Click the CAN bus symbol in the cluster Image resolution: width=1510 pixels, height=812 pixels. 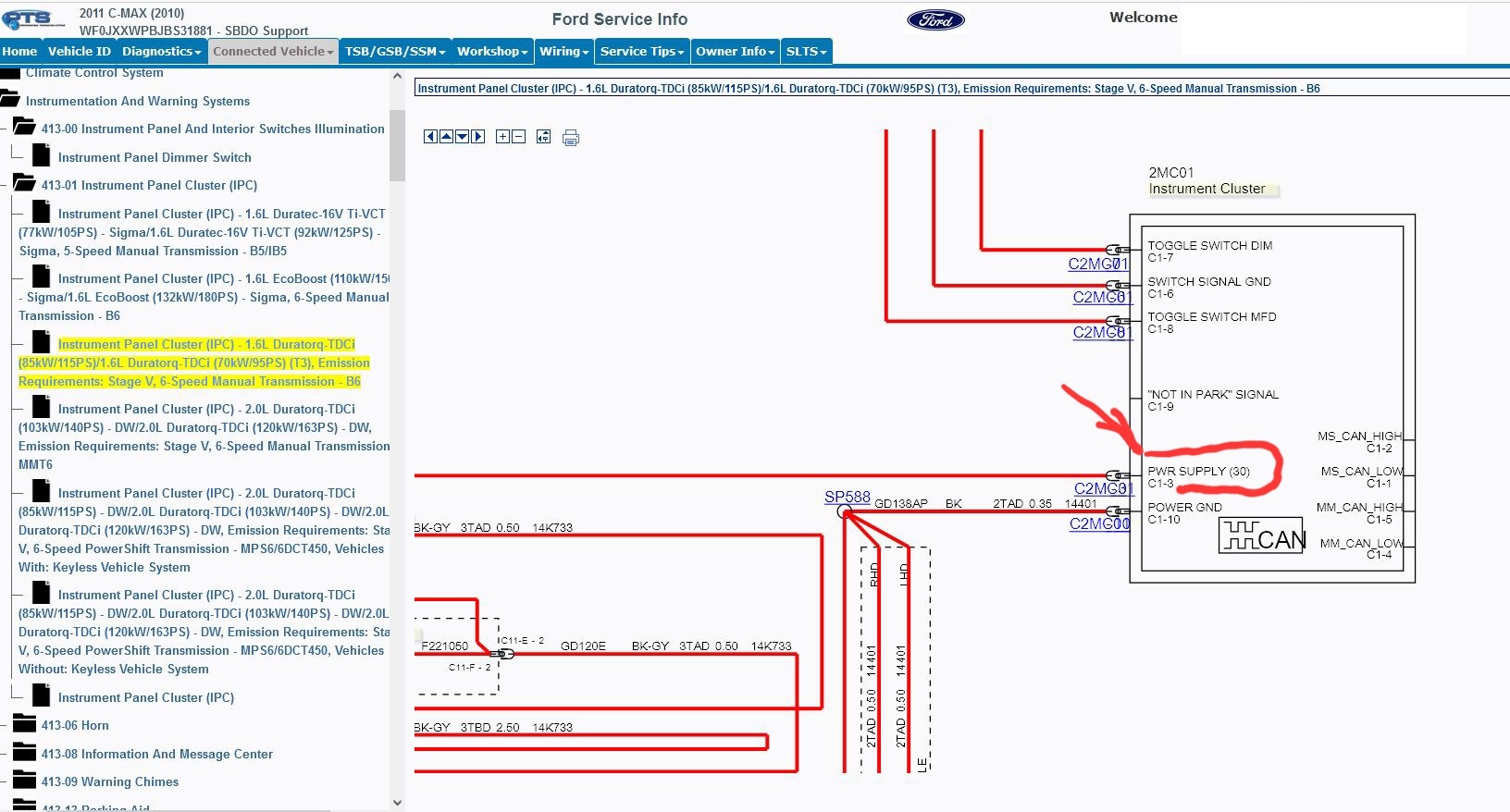1262,536
